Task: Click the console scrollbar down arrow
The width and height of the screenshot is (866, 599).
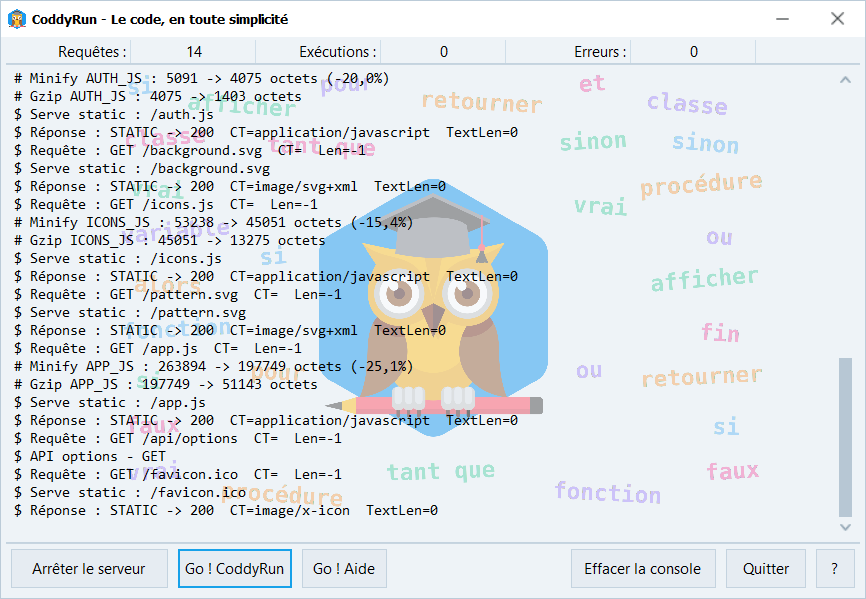Action: click(x=846, y=527)
